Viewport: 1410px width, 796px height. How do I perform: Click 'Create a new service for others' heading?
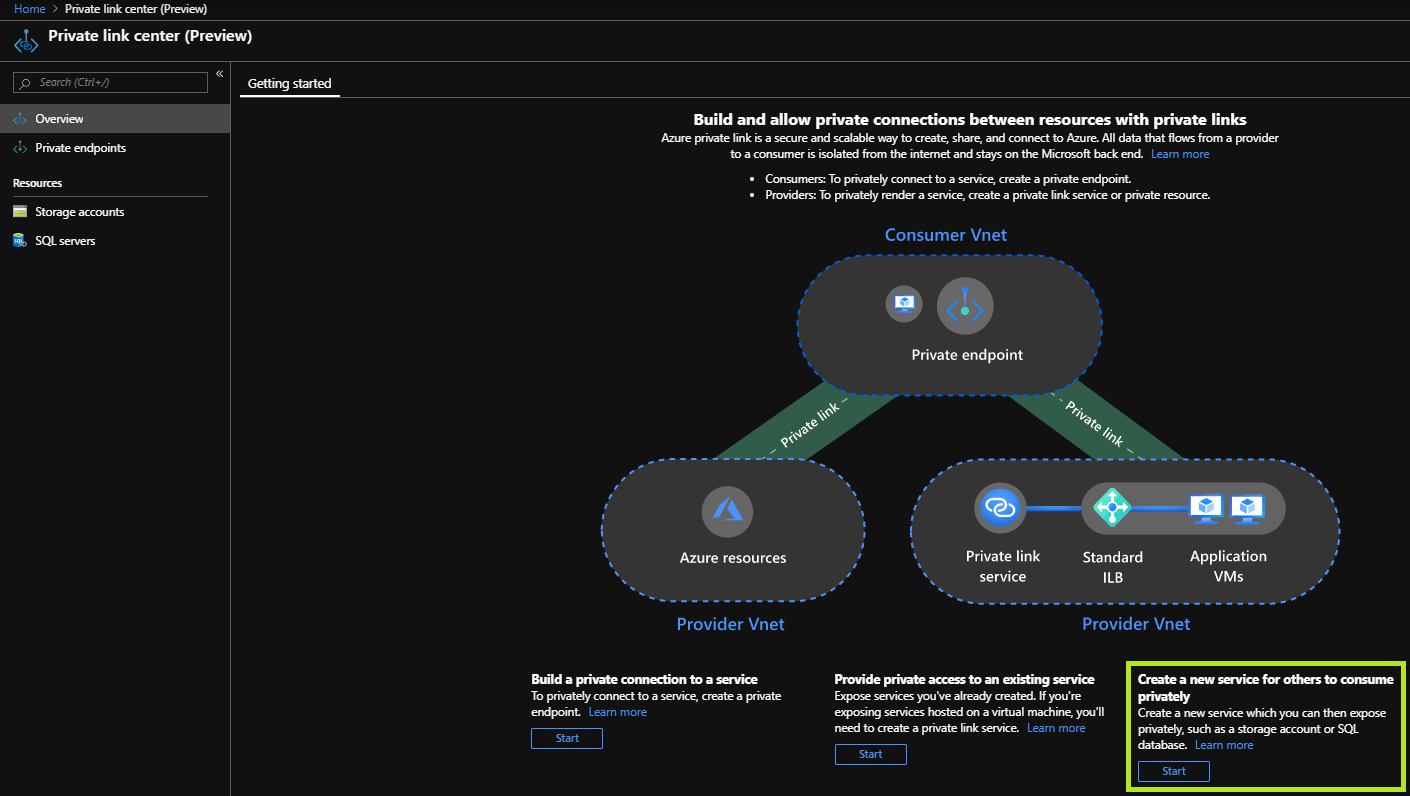[1265, 687]
